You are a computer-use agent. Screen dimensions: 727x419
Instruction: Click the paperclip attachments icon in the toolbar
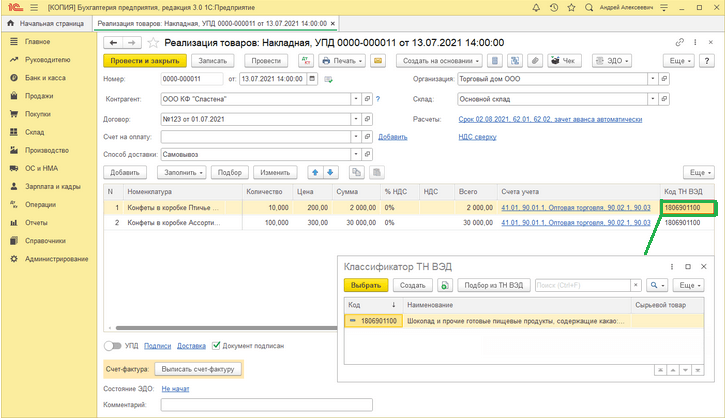tap(536, 61)
